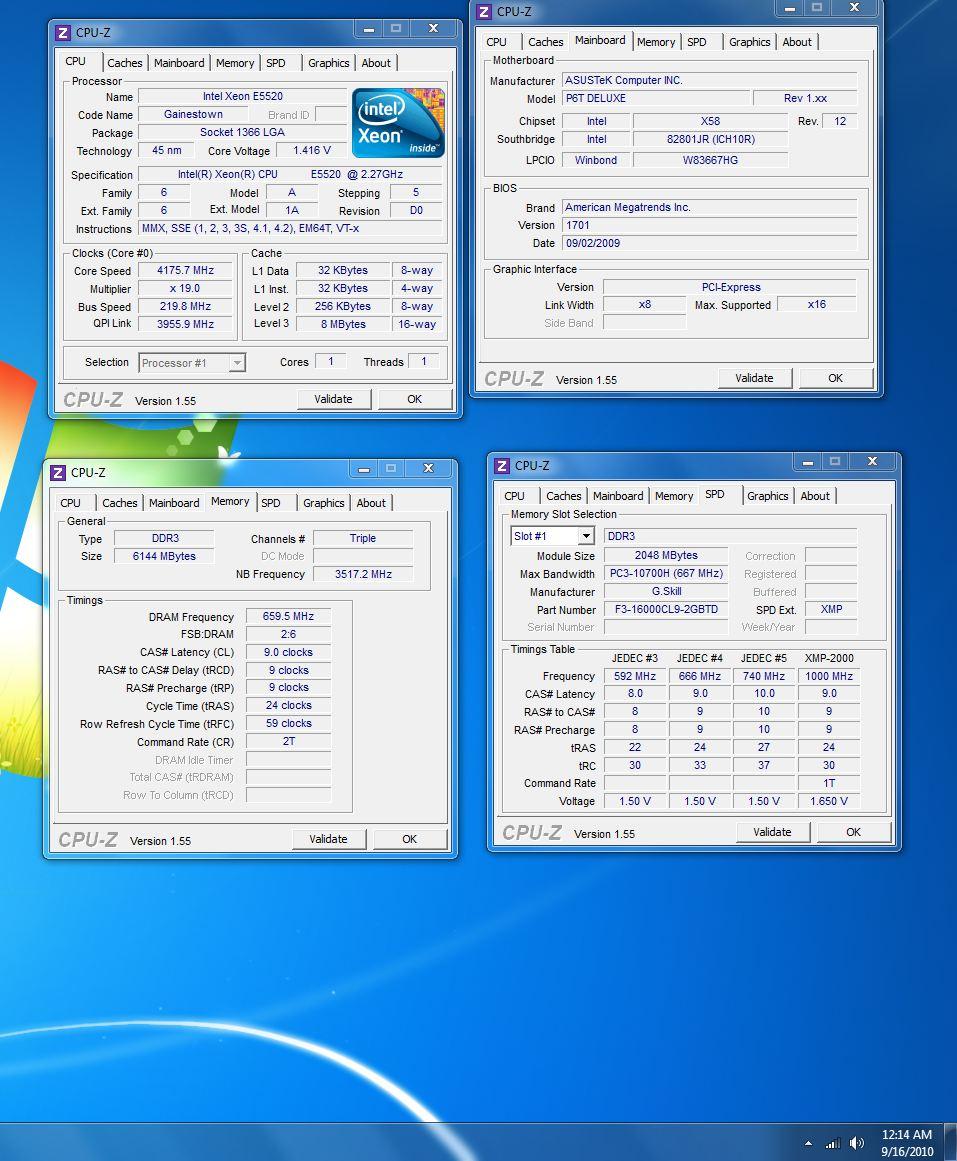
Task: Click OK in the Memory window
Action: pyautogui.click(x=410, y=839)
